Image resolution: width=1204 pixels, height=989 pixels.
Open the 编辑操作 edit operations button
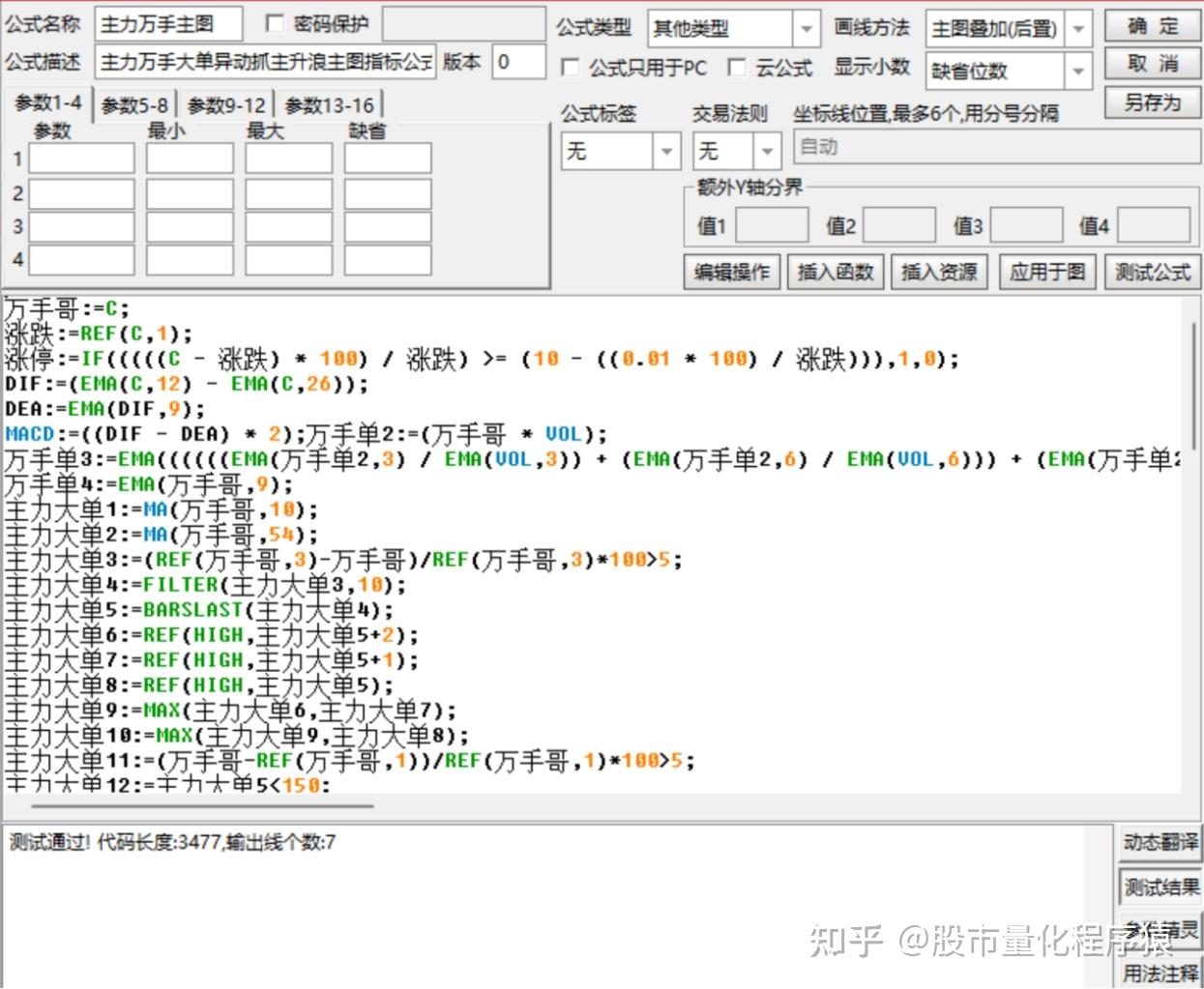[x=732, y=273]
